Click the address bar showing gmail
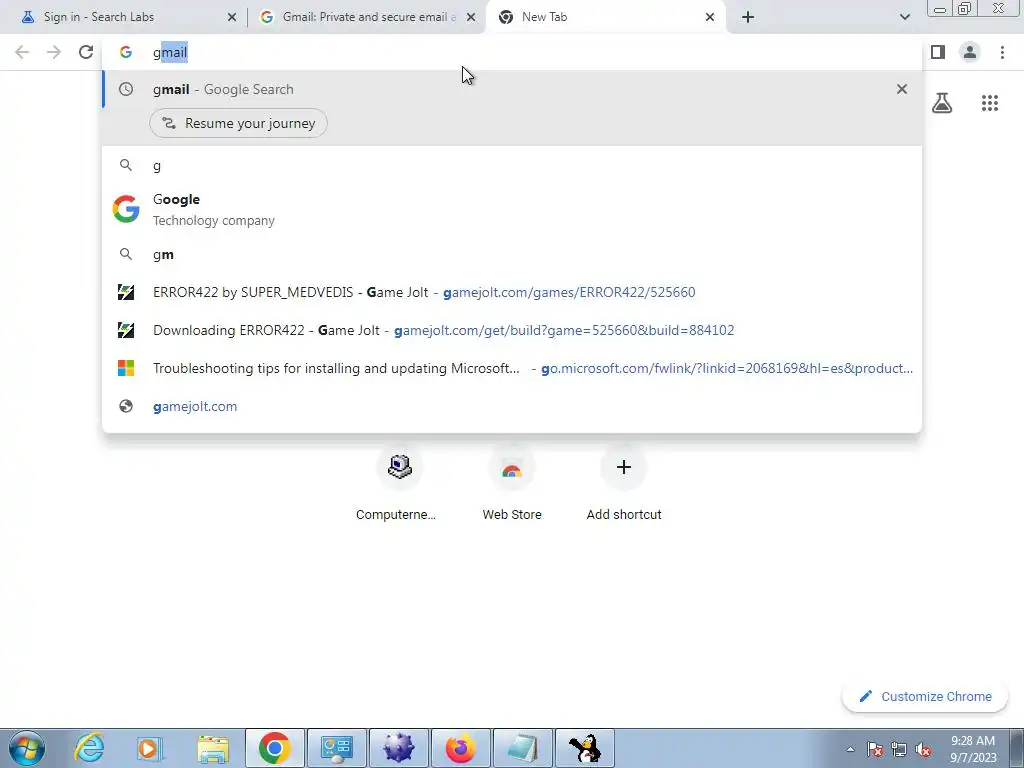 coord(512,52)
